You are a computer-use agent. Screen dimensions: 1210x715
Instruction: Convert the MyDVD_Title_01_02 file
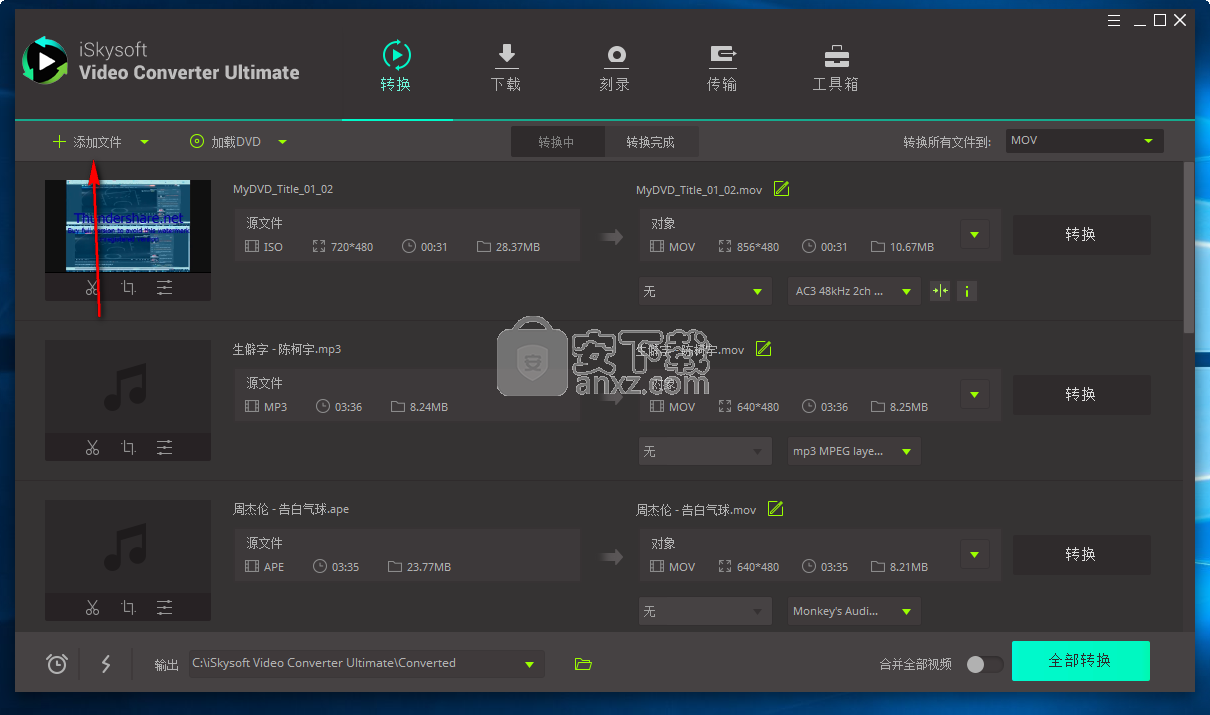click(1081, 235)
